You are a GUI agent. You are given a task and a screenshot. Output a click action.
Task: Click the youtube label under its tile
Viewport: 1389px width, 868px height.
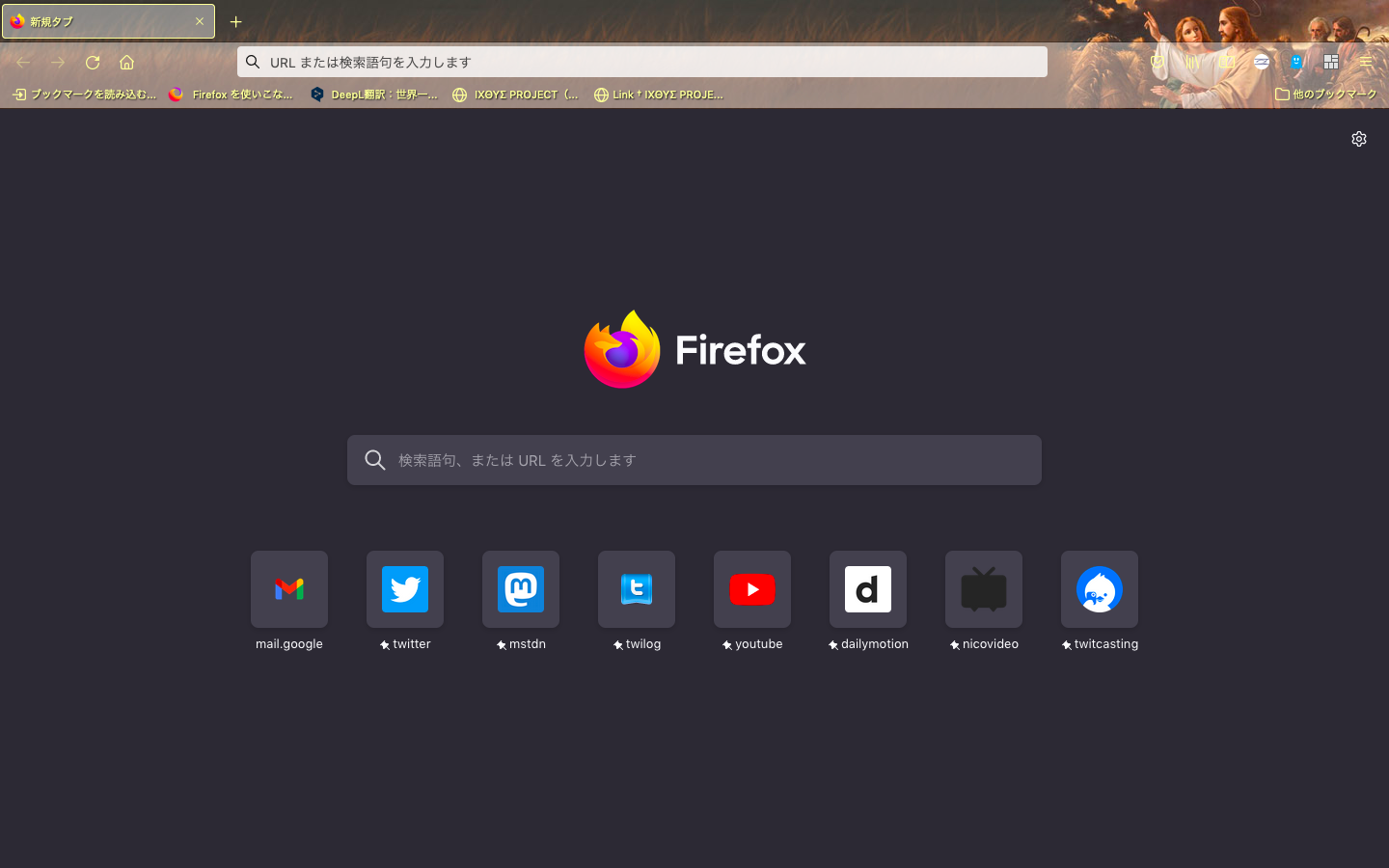pyautogui.click(x=759, y=644)
